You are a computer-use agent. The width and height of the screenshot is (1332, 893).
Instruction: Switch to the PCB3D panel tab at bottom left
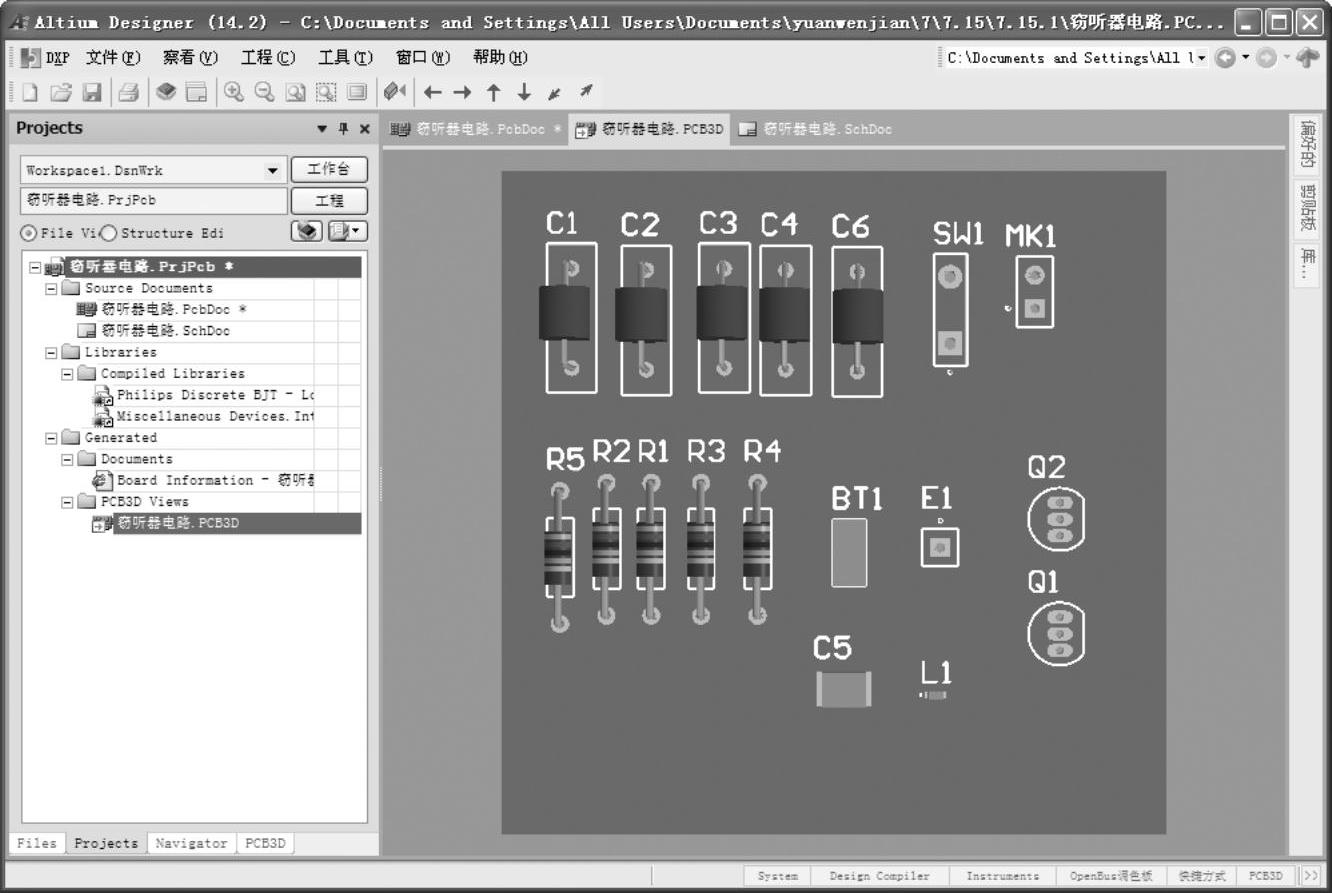coord(265,843)
